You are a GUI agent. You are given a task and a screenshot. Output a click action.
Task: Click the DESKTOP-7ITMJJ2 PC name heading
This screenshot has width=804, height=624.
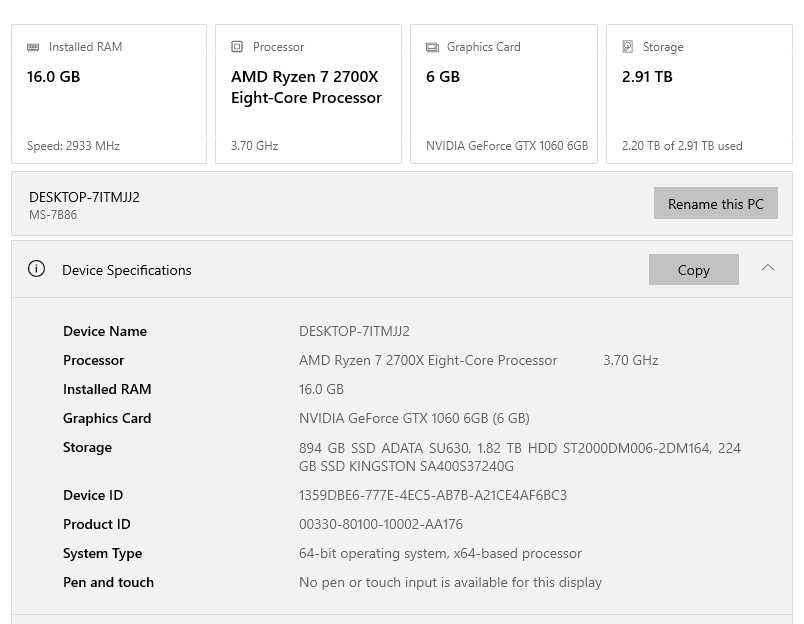click(85, 197)
